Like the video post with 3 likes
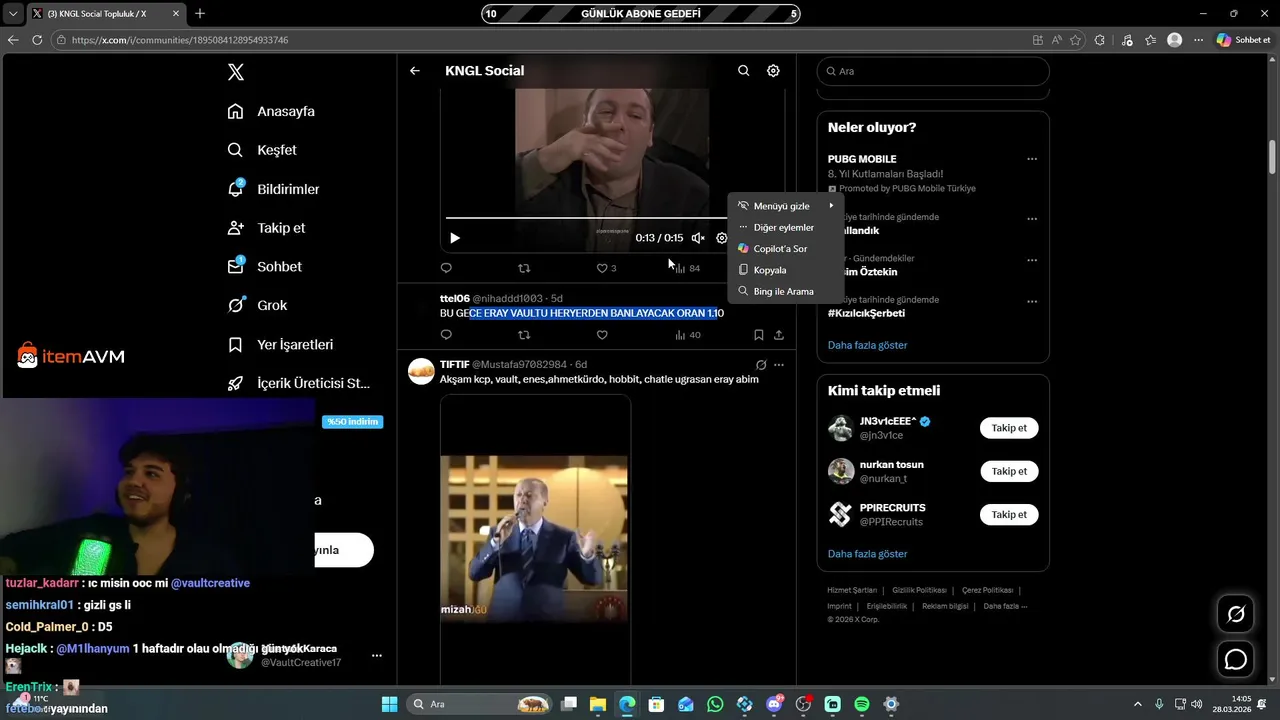Viewport: 1280px width, 720px height. click(606, 268)
